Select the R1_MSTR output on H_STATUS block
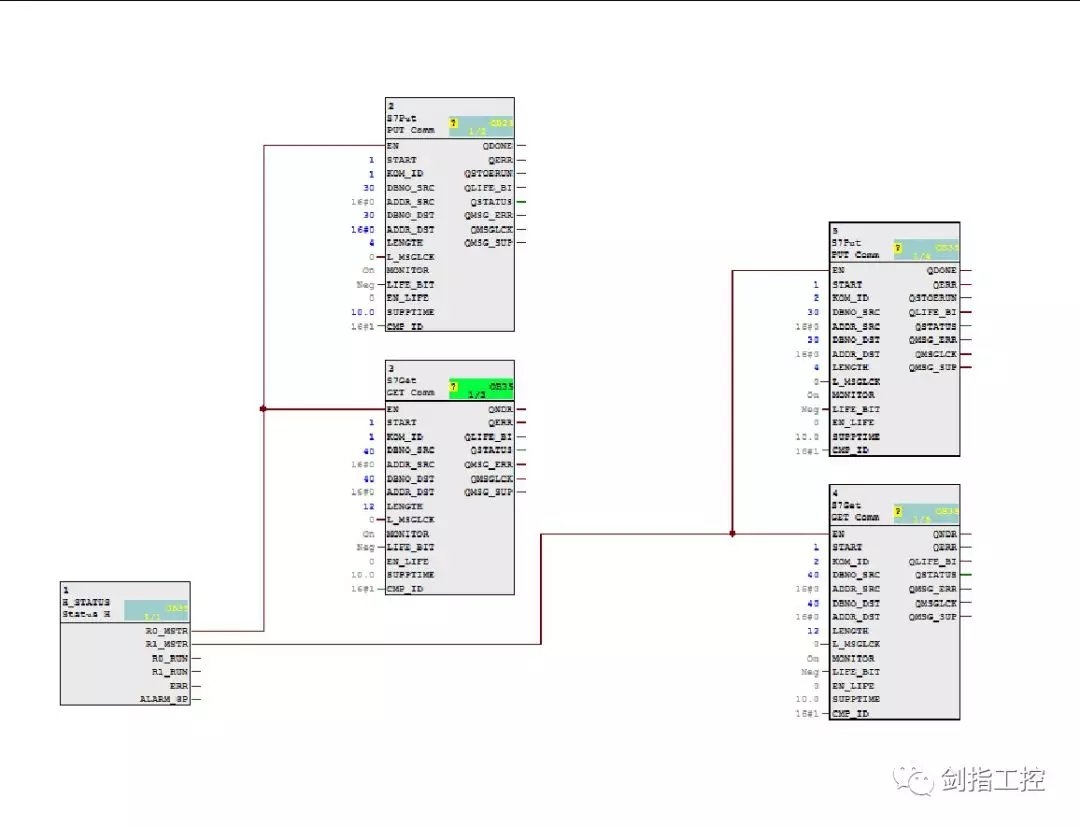1080x827 pixels. click(x=169, y=645)
